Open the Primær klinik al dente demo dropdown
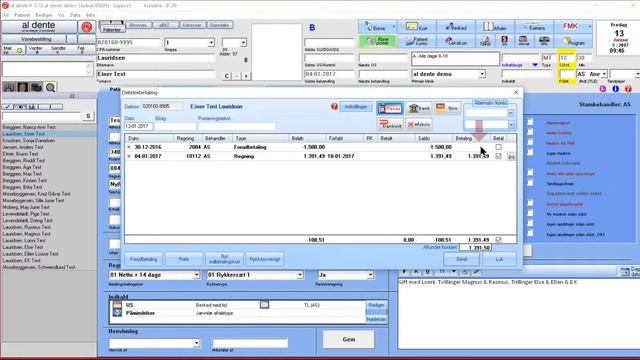Viewport: 640px width, 360px height. [x=482, y=74]
